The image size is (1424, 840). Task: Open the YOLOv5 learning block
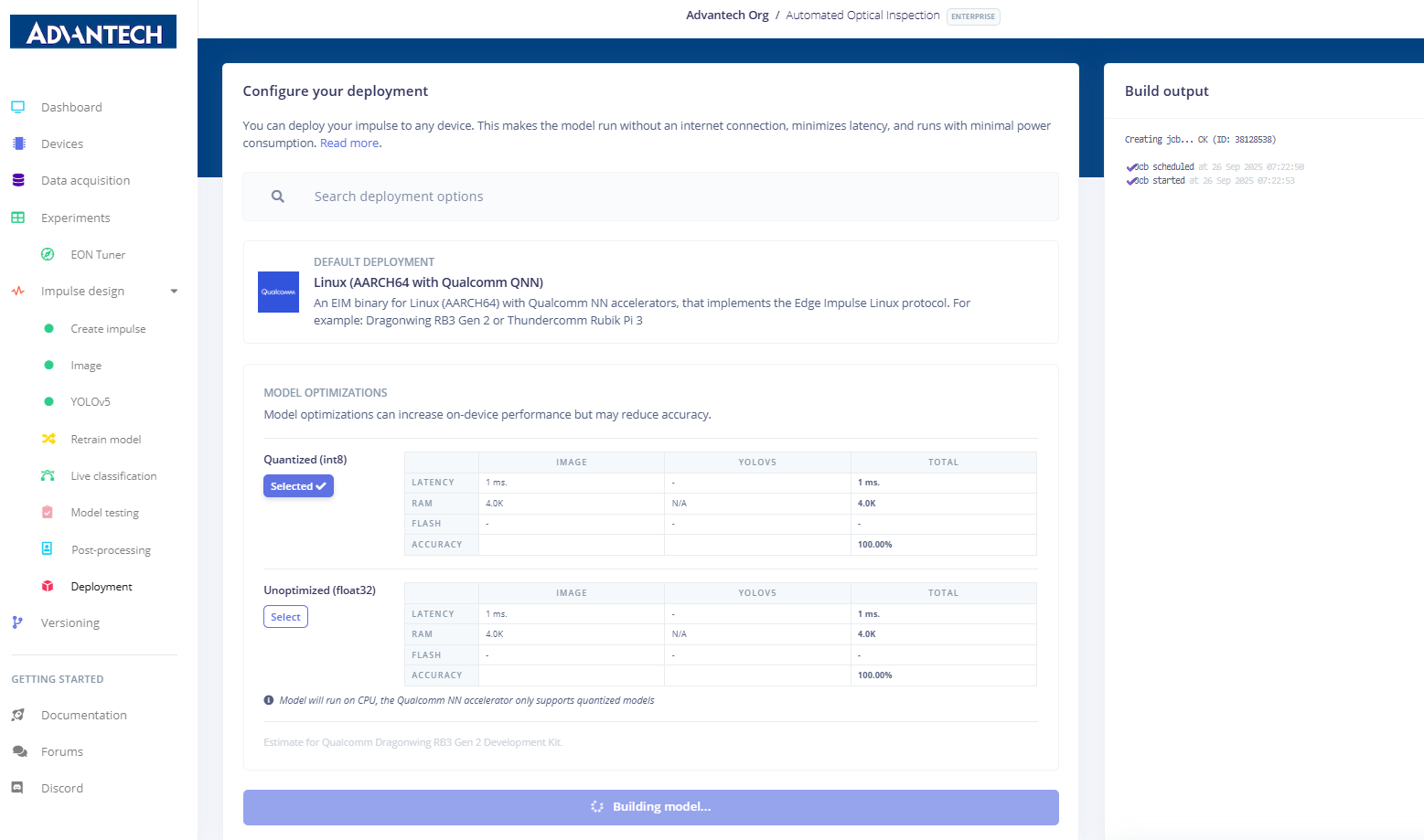91,401
